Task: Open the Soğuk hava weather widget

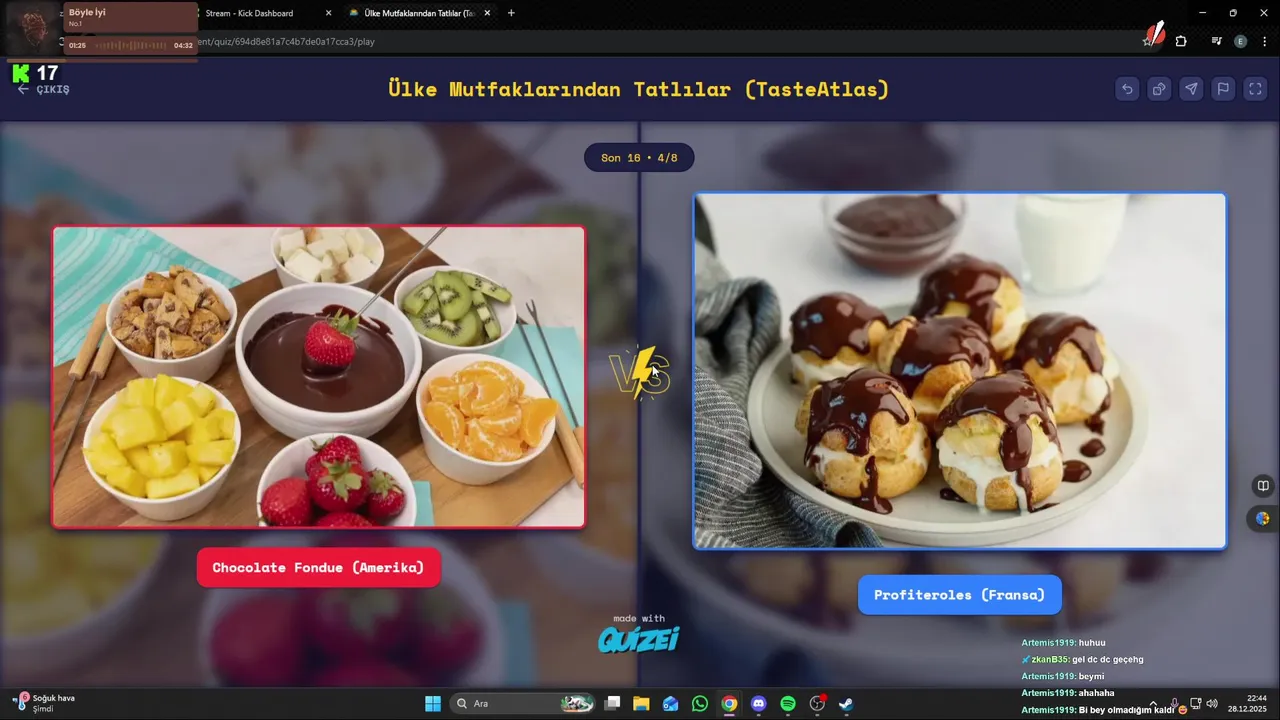Action: 44,703
